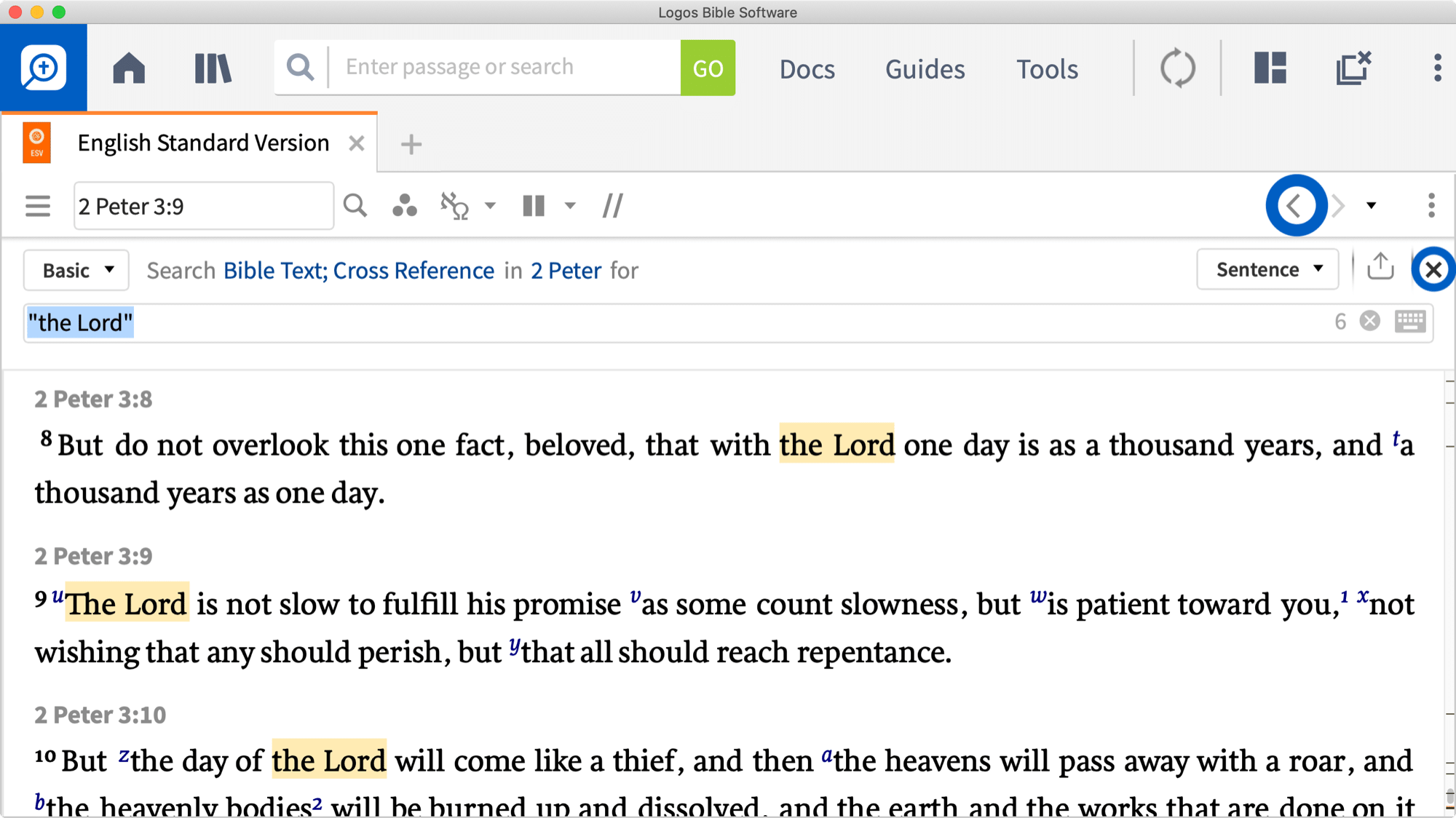Viewport: 1456px width, 818px height.
Task: Click the share export icon
Action: (1380, 268)
